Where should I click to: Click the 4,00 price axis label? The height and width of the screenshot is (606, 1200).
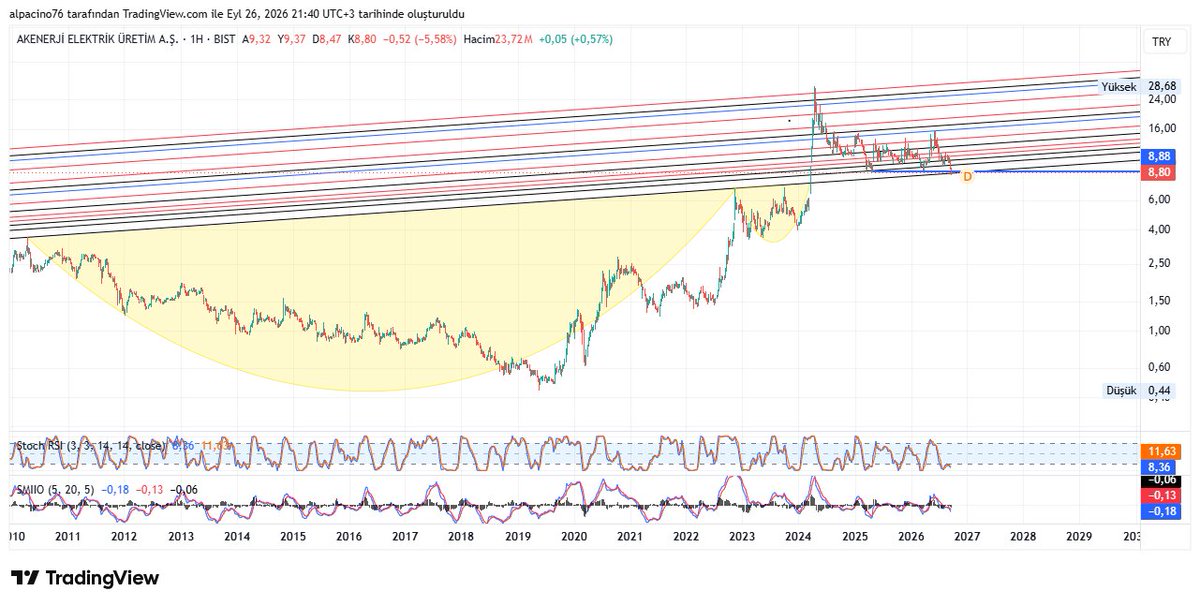coord(1160,230)
